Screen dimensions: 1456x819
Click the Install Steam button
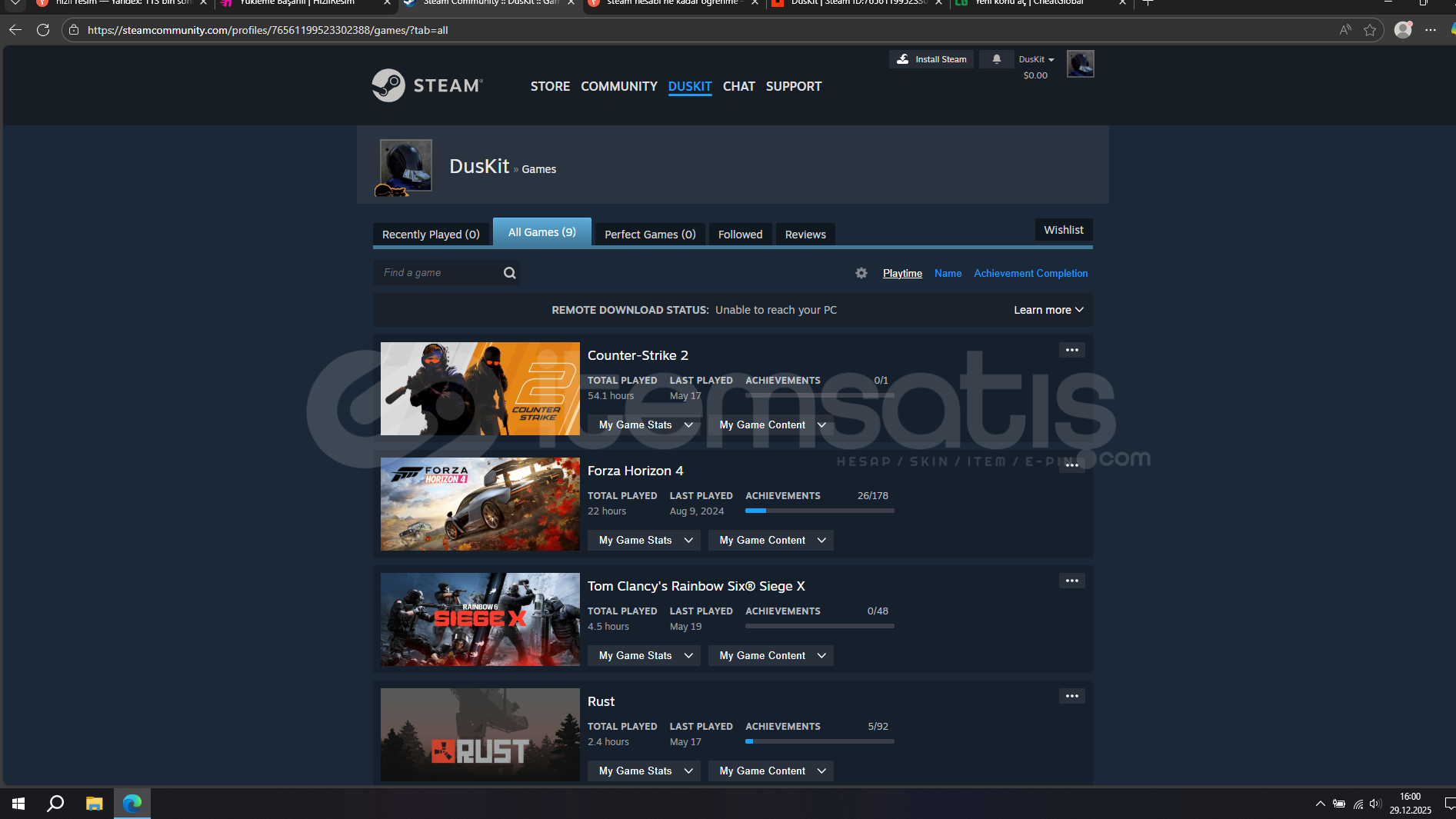[931, 59]
